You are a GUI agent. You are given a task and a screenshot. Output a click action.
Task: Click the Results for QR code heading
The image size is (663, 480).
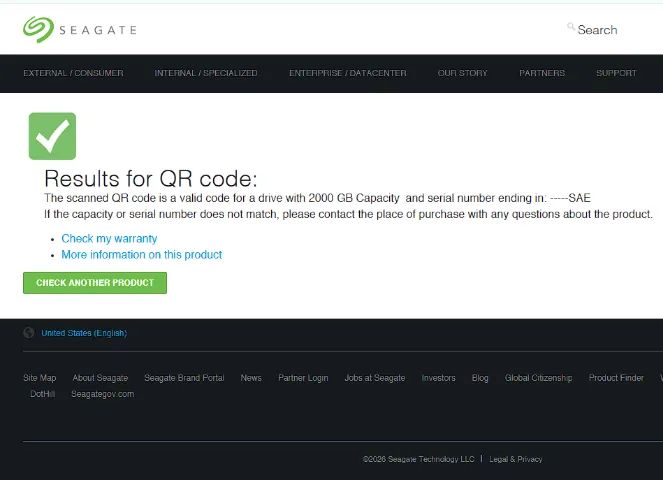click(x=151, y=178)
